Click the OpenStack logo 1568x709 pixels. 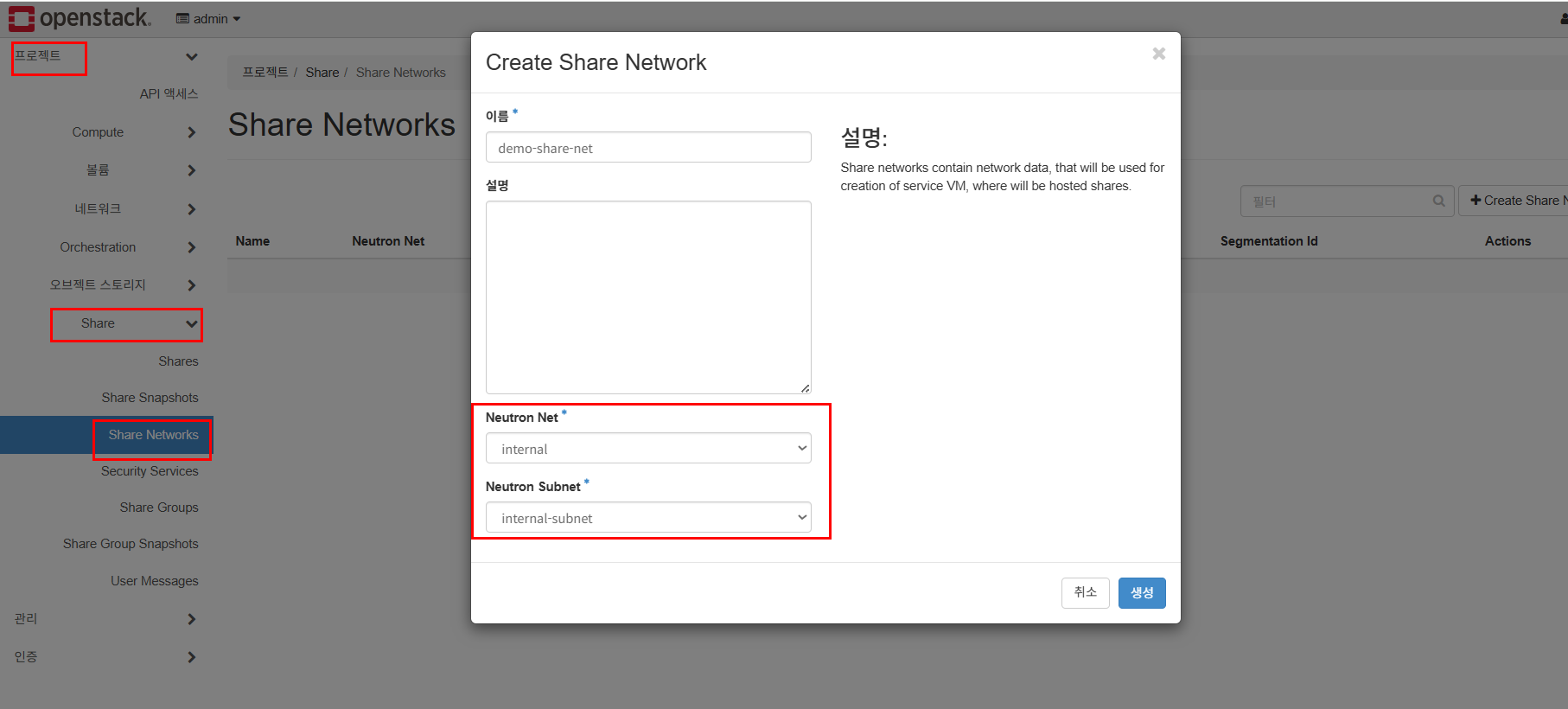click(80, 18)
